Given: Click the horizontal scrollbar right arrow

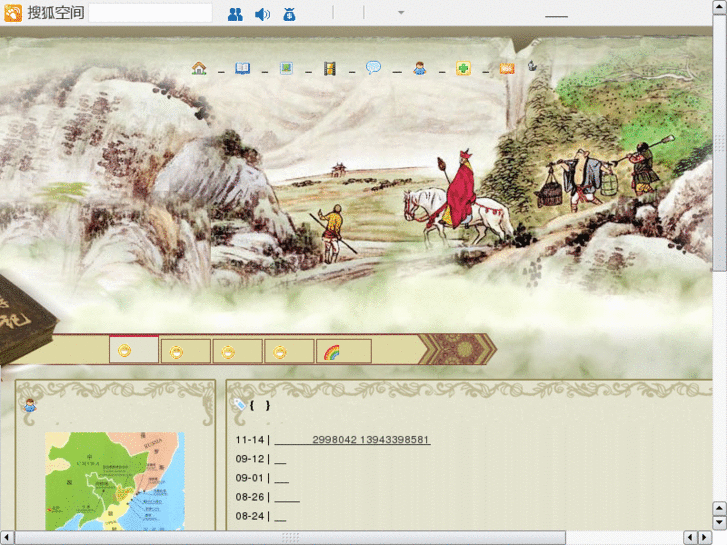Looking at the screenshot, I should 701,538.
